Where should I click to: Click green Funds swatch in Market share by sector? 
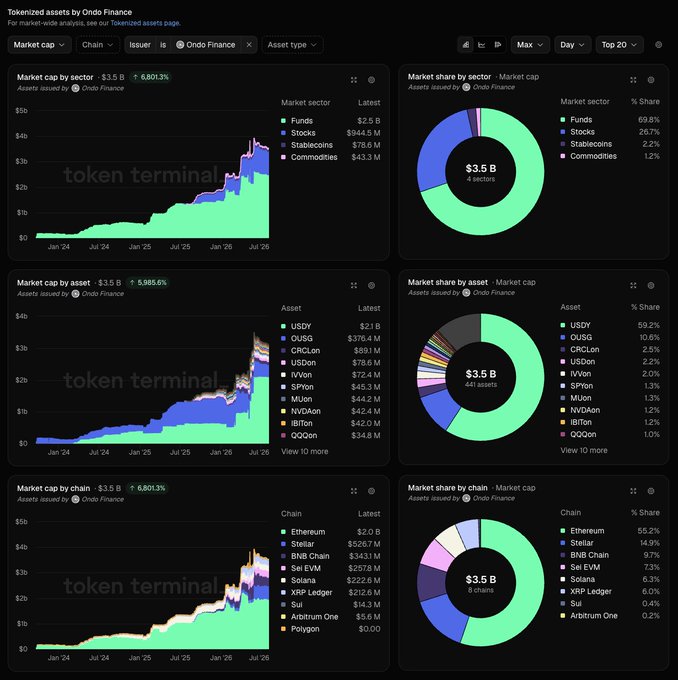click(563, 120)
